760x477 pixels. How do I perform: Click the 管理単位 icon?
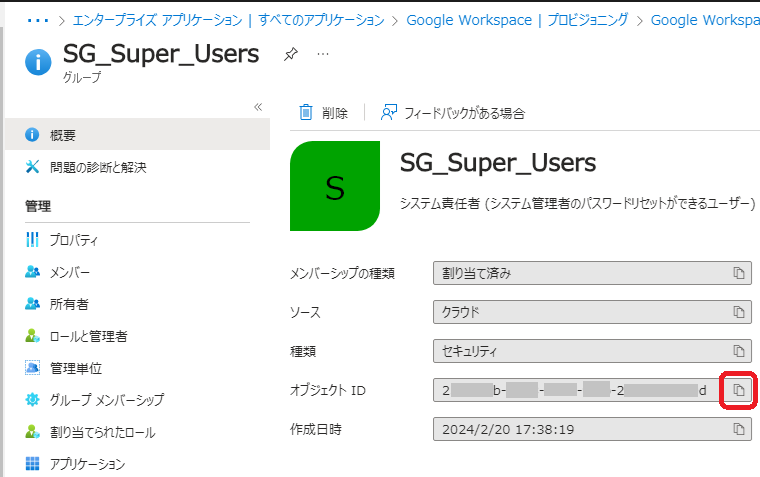[32, 368]
